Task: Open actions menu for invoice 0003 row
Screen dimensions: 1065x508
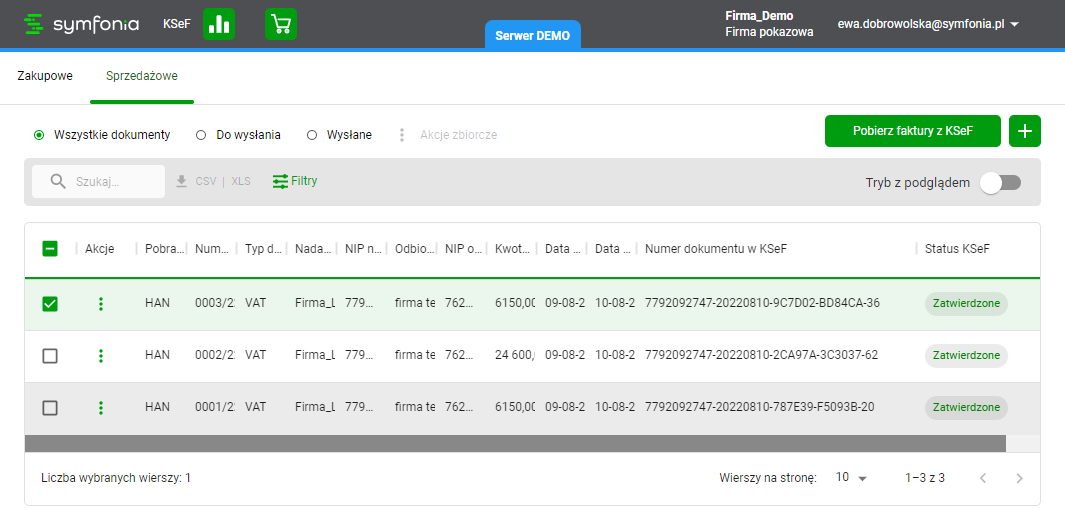Action: click(101, 304)
